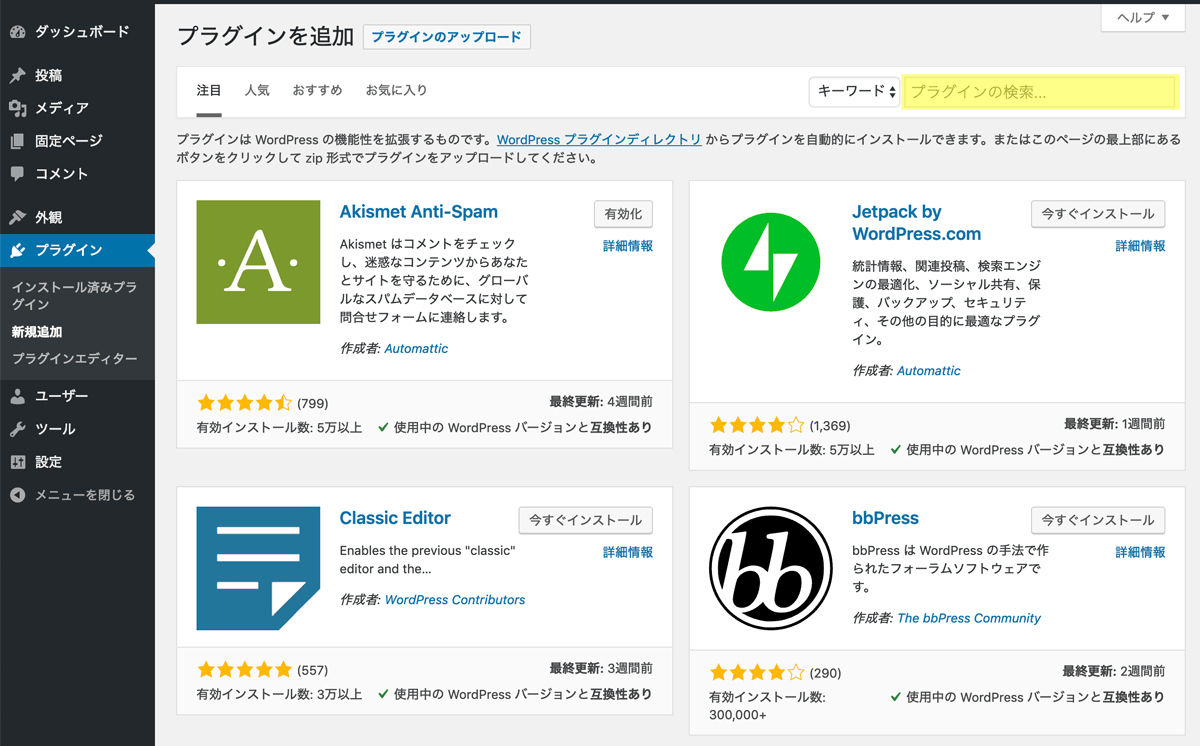This screenshot has width=1200, height=746.
Task: Click the pages icon beside 固定ページ
Action: (17, 141)
